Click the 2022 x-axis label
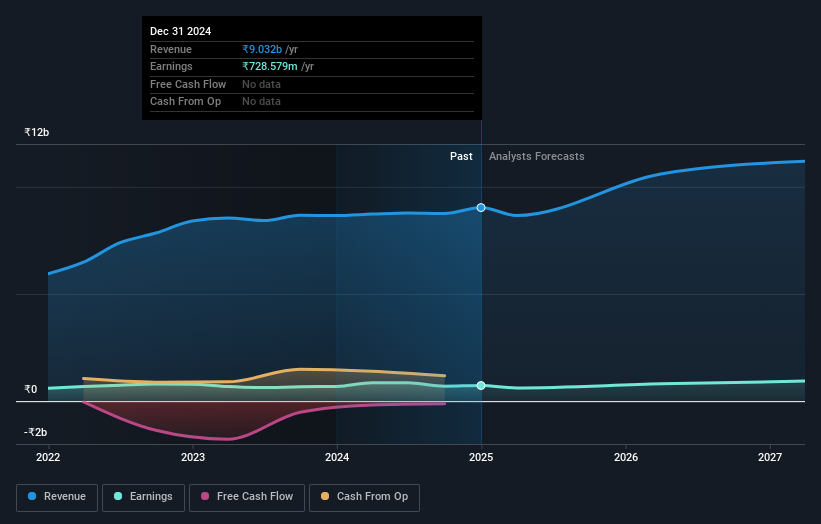 [x=48, y=458]
